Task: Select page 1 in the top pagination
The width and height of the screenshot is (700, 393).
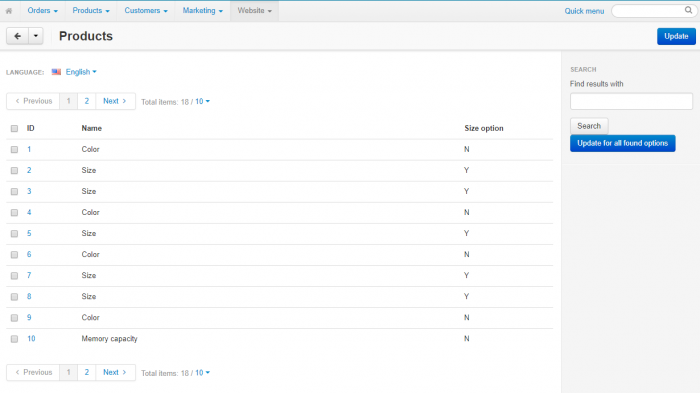Action: 68,101
